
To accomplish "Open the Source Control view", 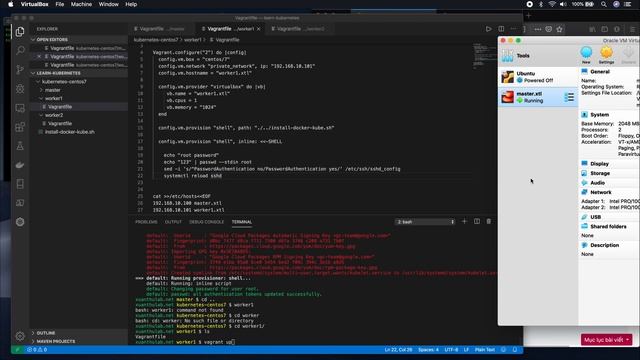I will pyautogui.click(x=20, y=69).
